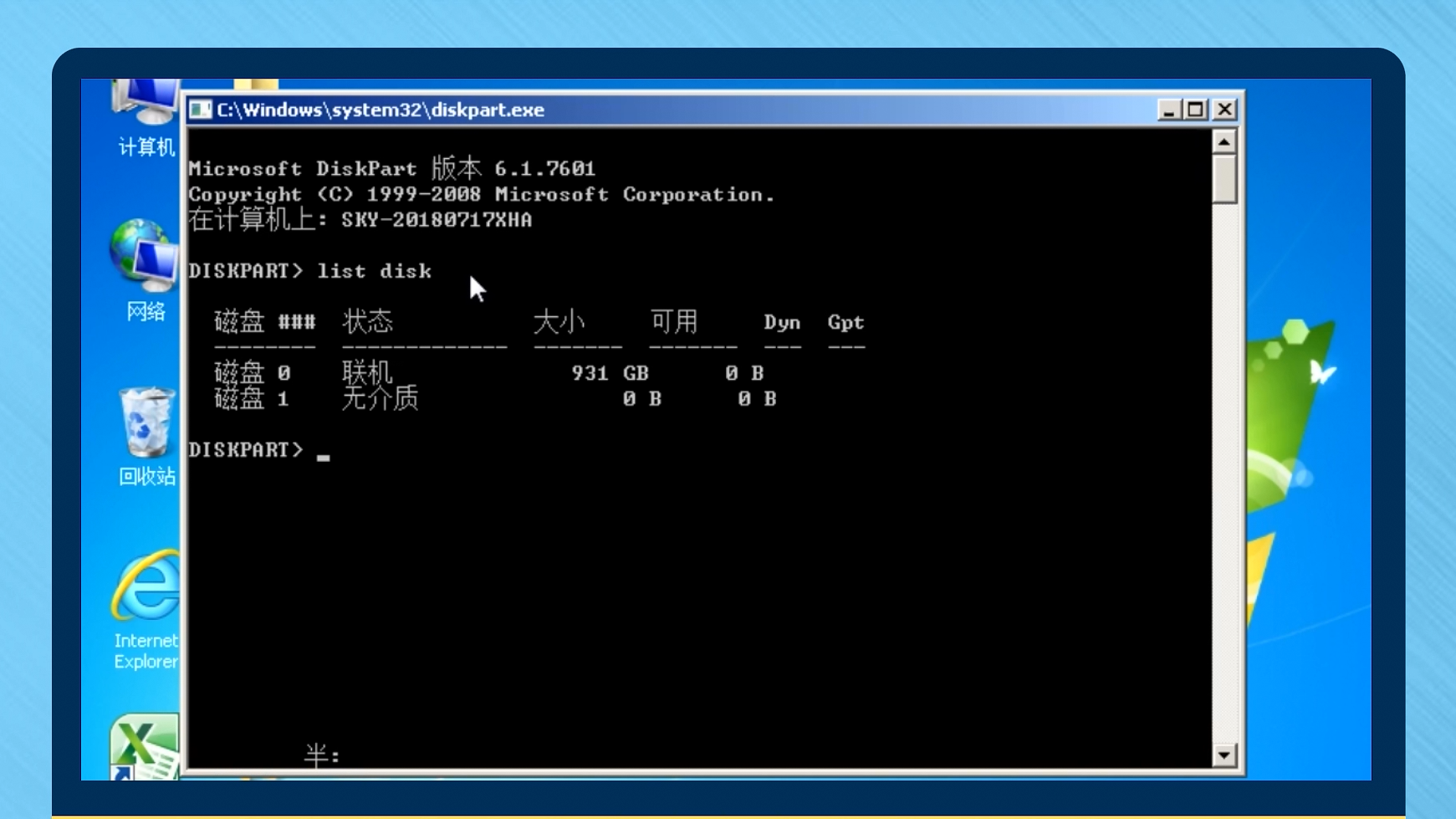Image resolution: width=1456 pixels, height=819 pixels.
Task: Click the 'list disk' command text
Action: click(x=374, y=271)
